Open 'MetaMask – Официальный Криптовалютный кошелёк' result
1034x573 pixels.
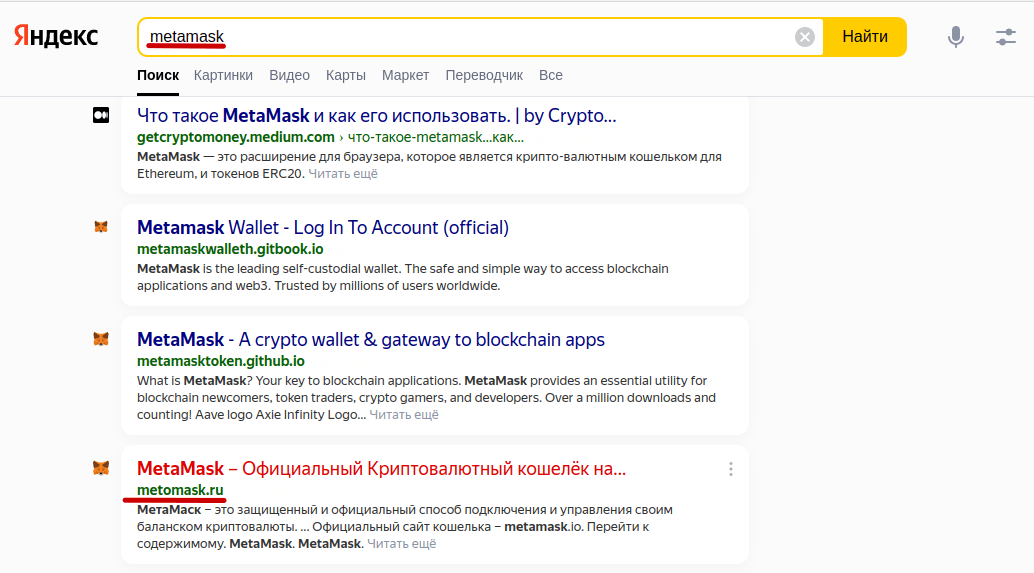click(381, 469)
